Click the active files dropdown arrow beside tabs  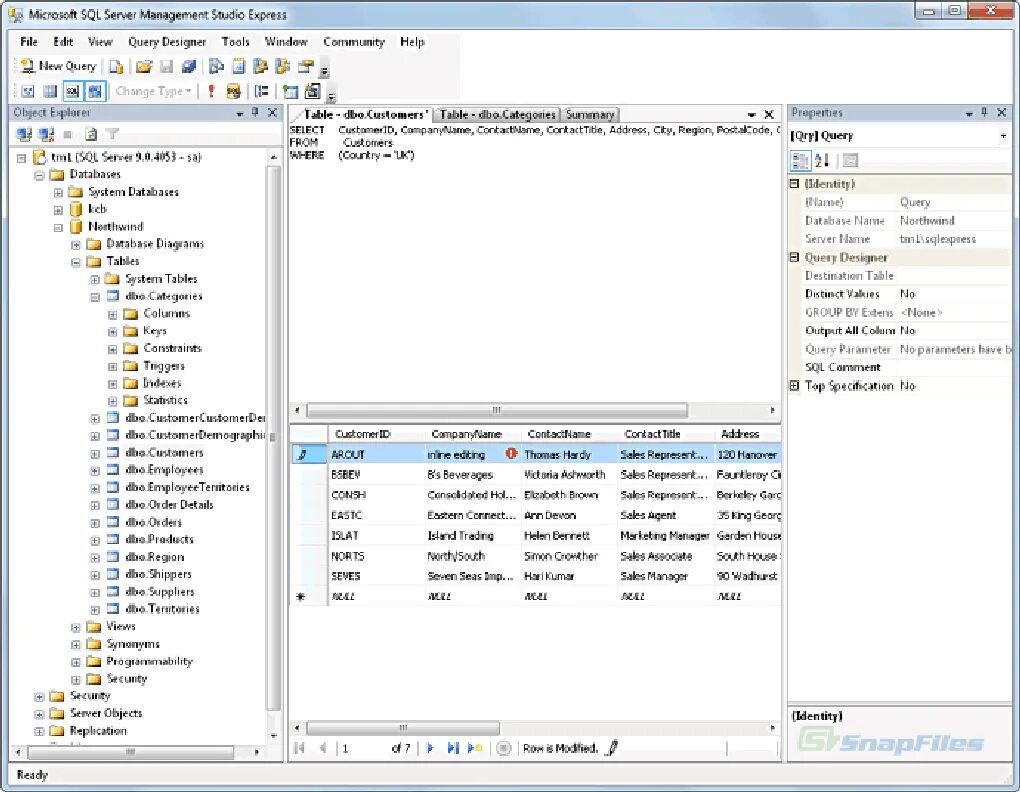(751, 114)
